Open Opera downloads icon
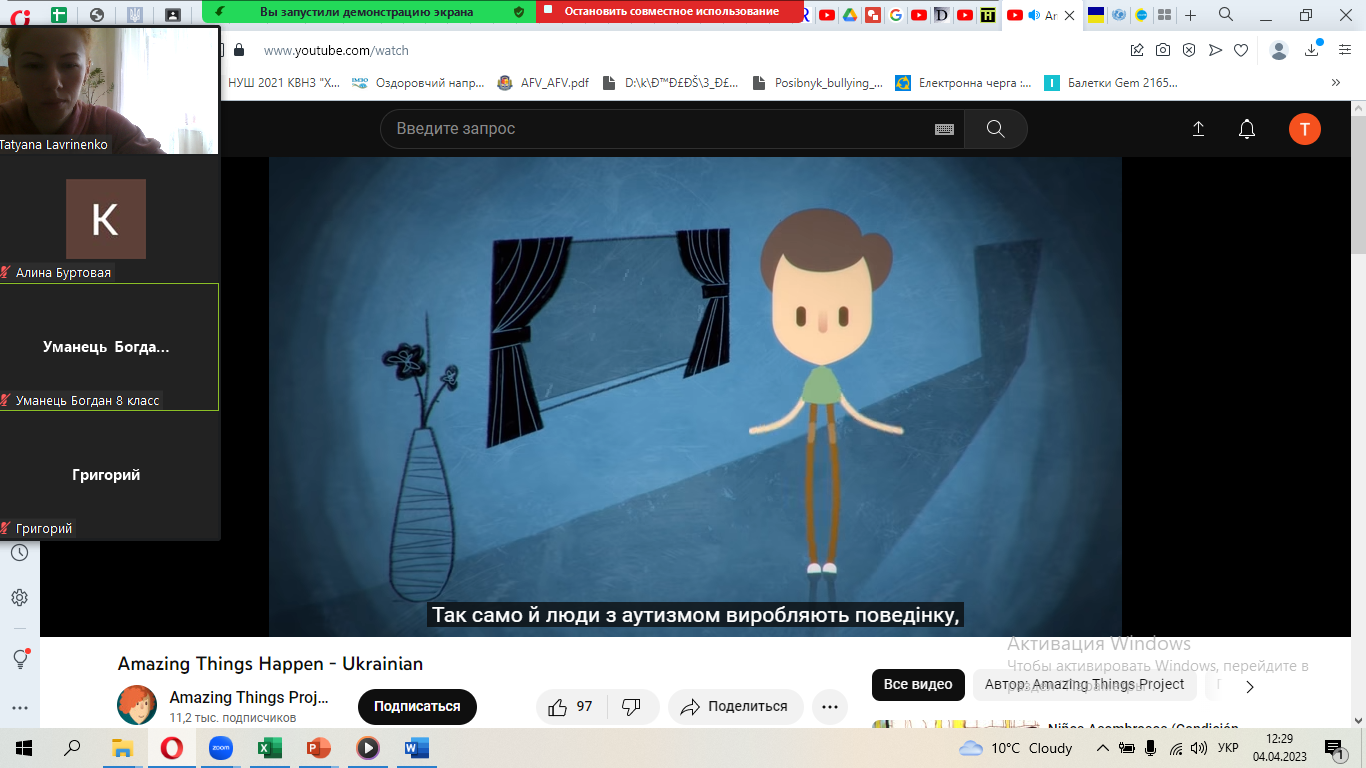This screenshot has height=768, width=1366. point(1313,50)
